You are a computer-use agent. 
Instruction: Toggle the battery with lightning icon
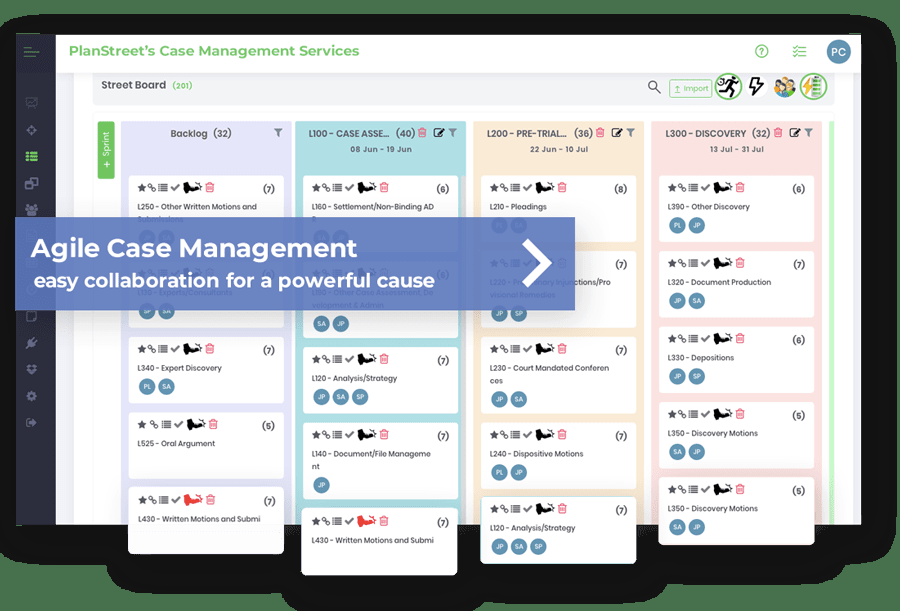(813, 87)
